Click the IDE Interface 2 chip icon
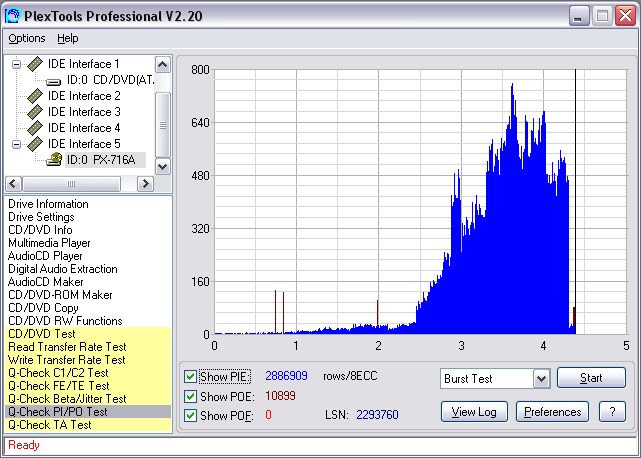This screenshot has height=458, width=641. (35, 96)
